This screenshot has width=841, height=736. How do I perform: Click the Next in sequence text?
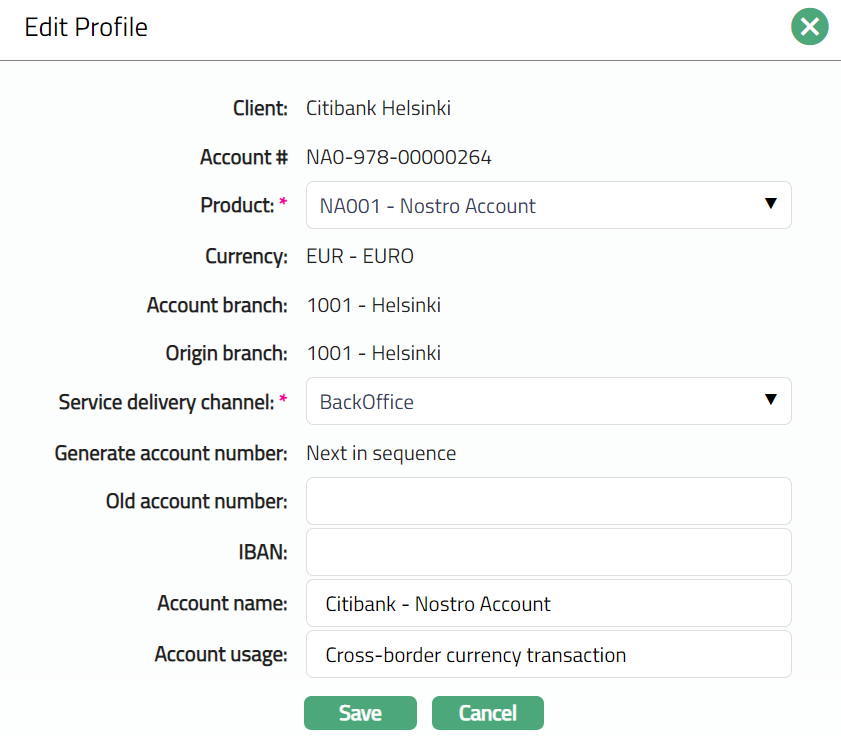381,453
